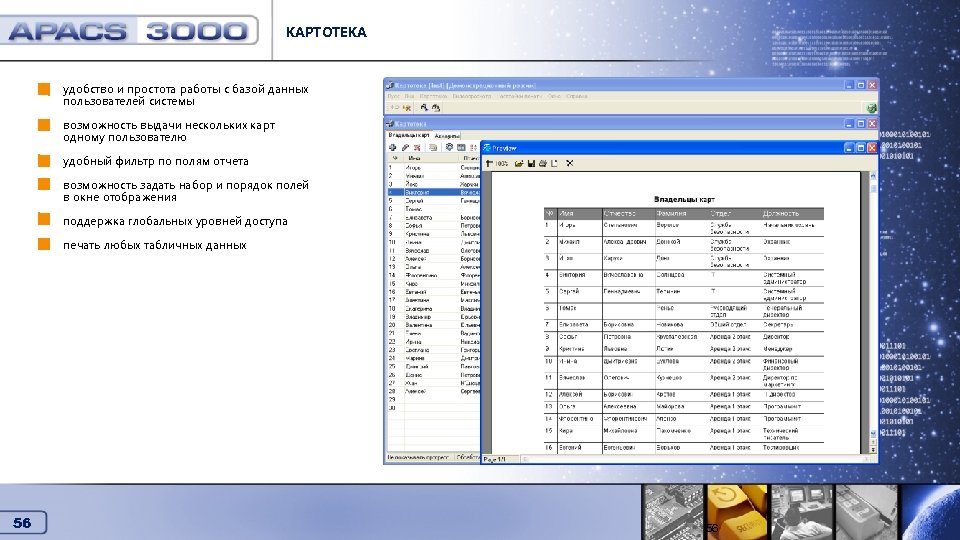Click Технический писатель cell in preview row 15

[x=781, y=434]
